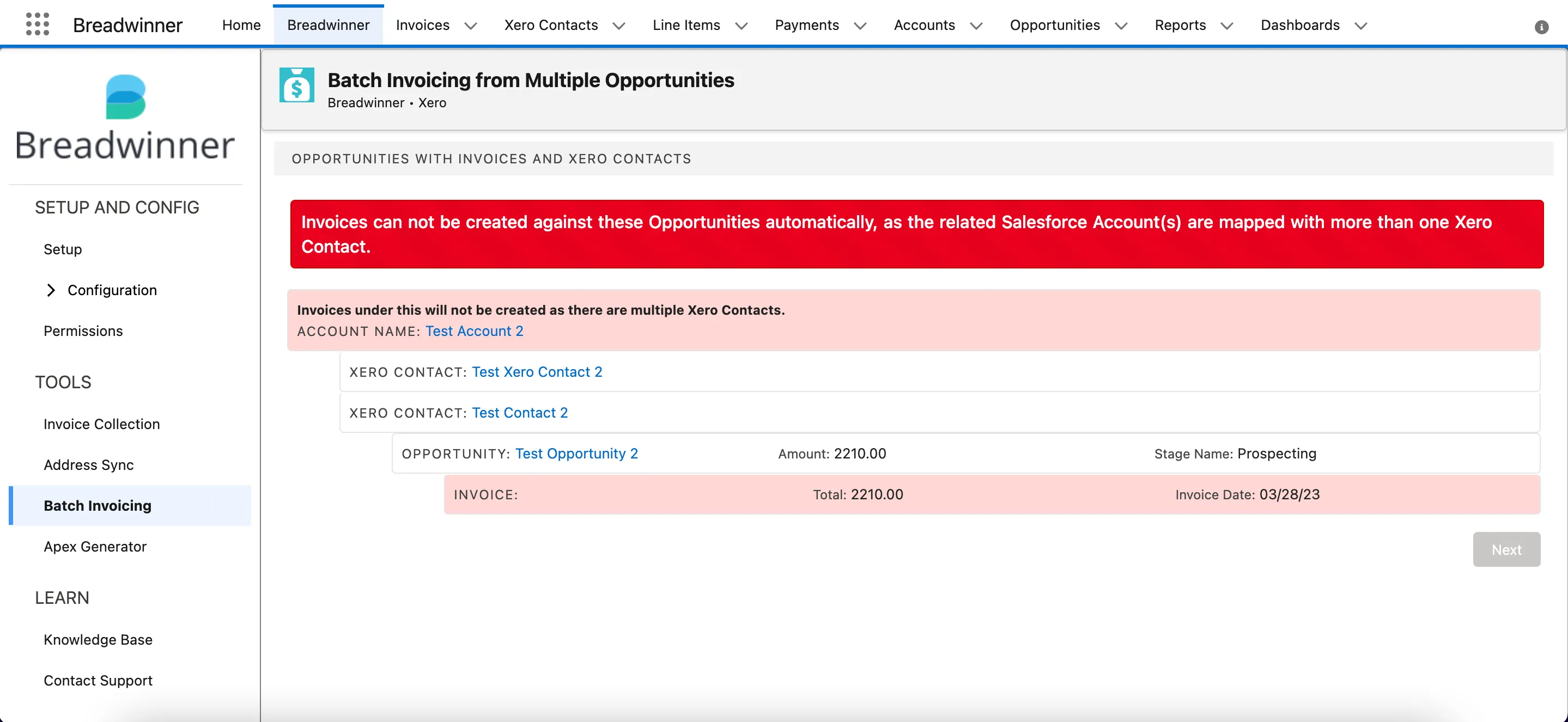The image size is (1568, 722).
Task: Switch to the Xero Contacts tab
Action: (551, 25)
